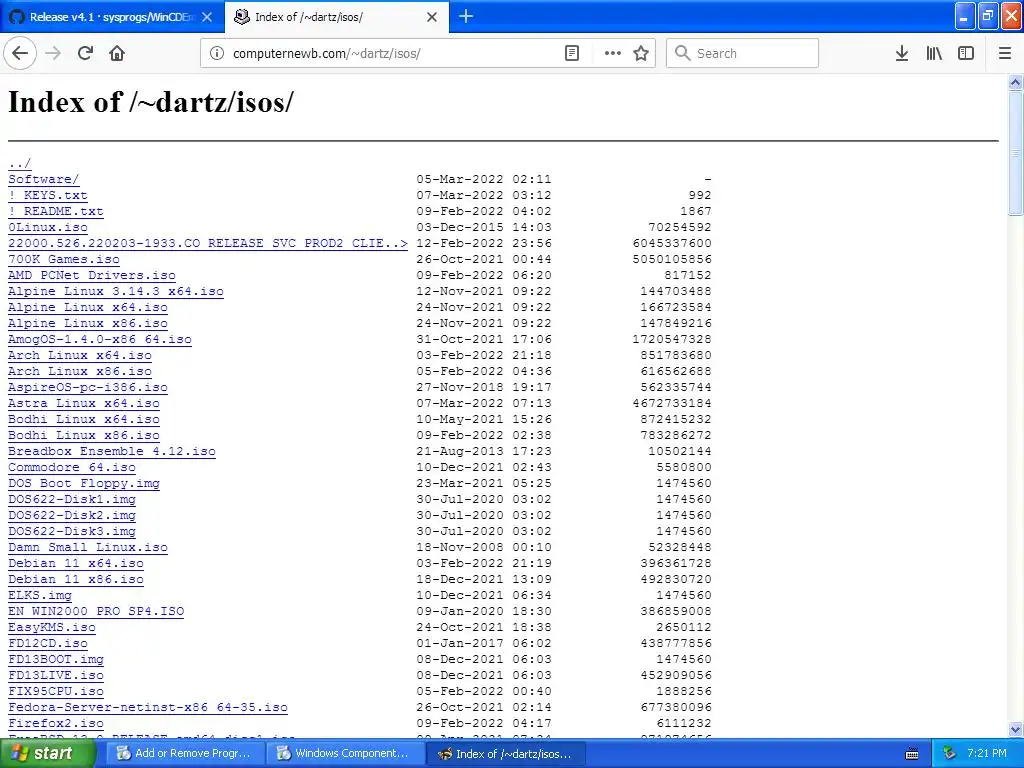Toggle the sidebar view
The image size is (1024, 768).
point(966,53)
